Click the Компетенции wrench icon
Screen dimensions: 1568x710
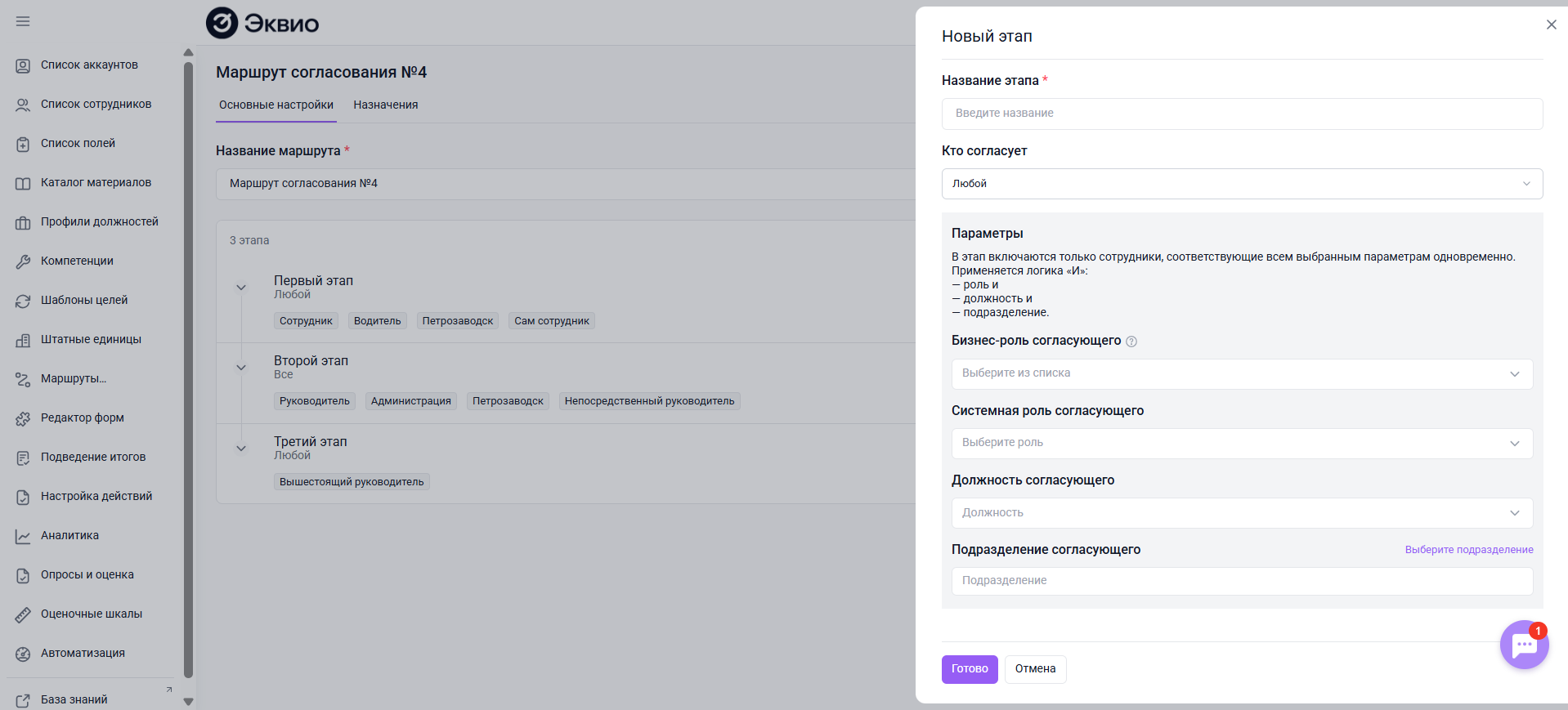click(x=23, y=261)
